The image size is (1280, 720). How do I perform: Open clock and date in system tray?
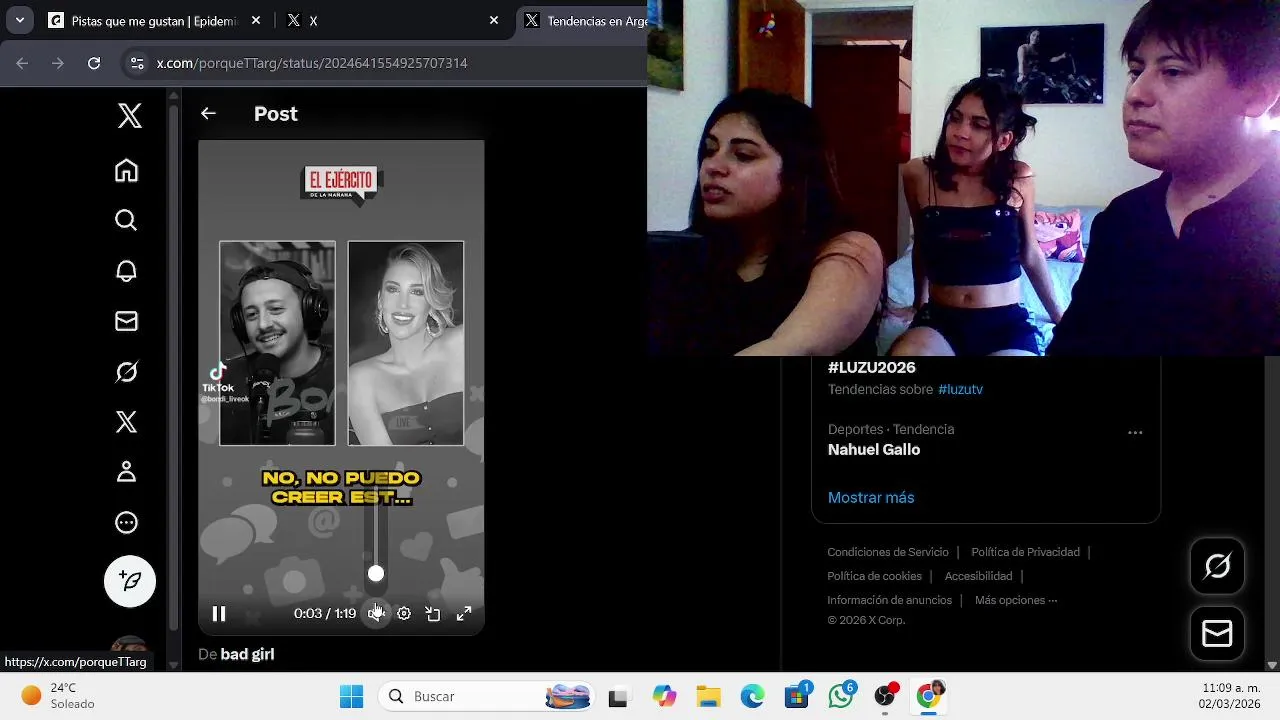[x=1230, y=696]
